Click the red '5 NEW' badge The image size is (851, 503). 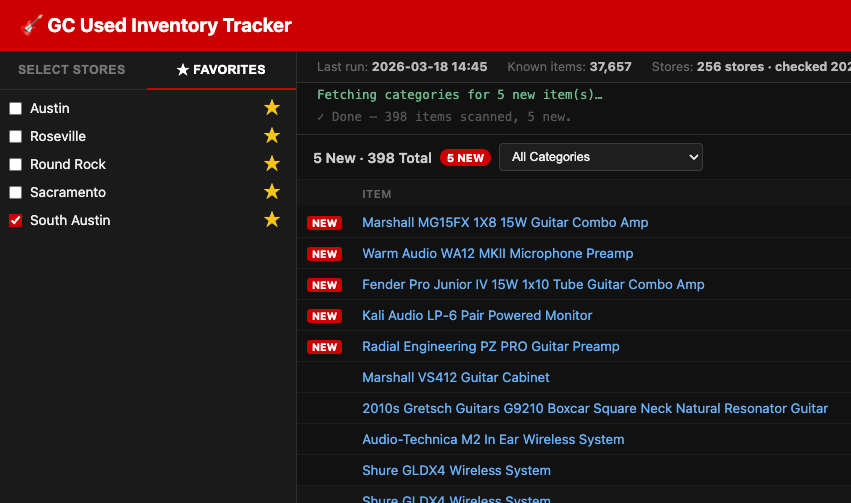[x=465, y=158]
